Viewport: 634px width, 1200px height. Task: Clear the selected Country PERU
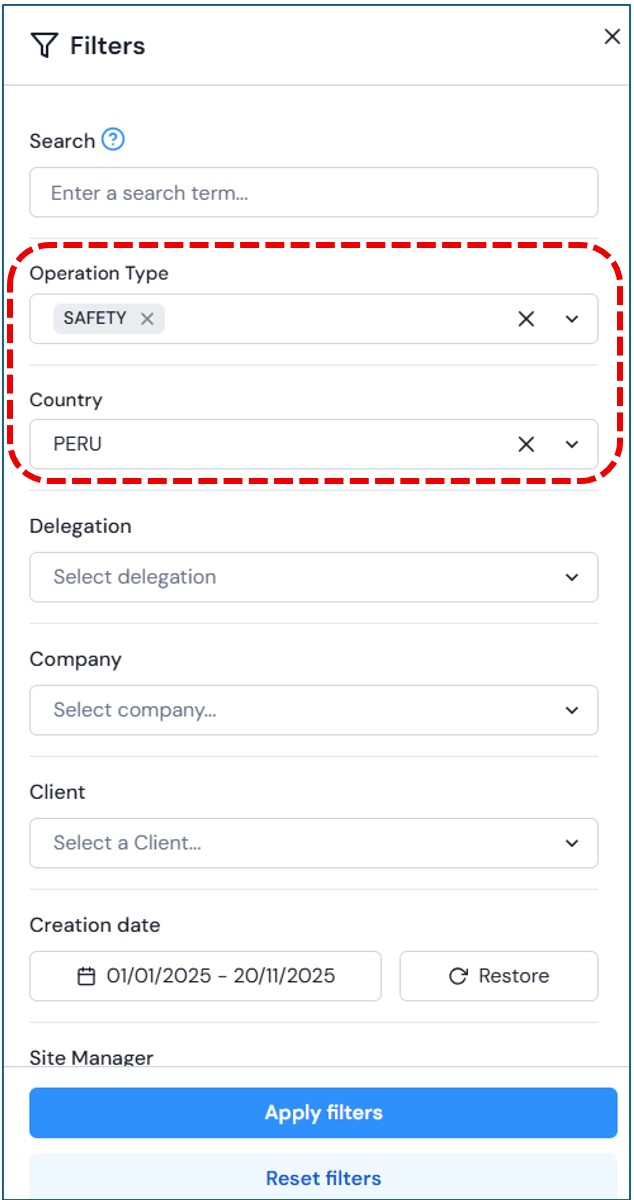tap(526, 444)
